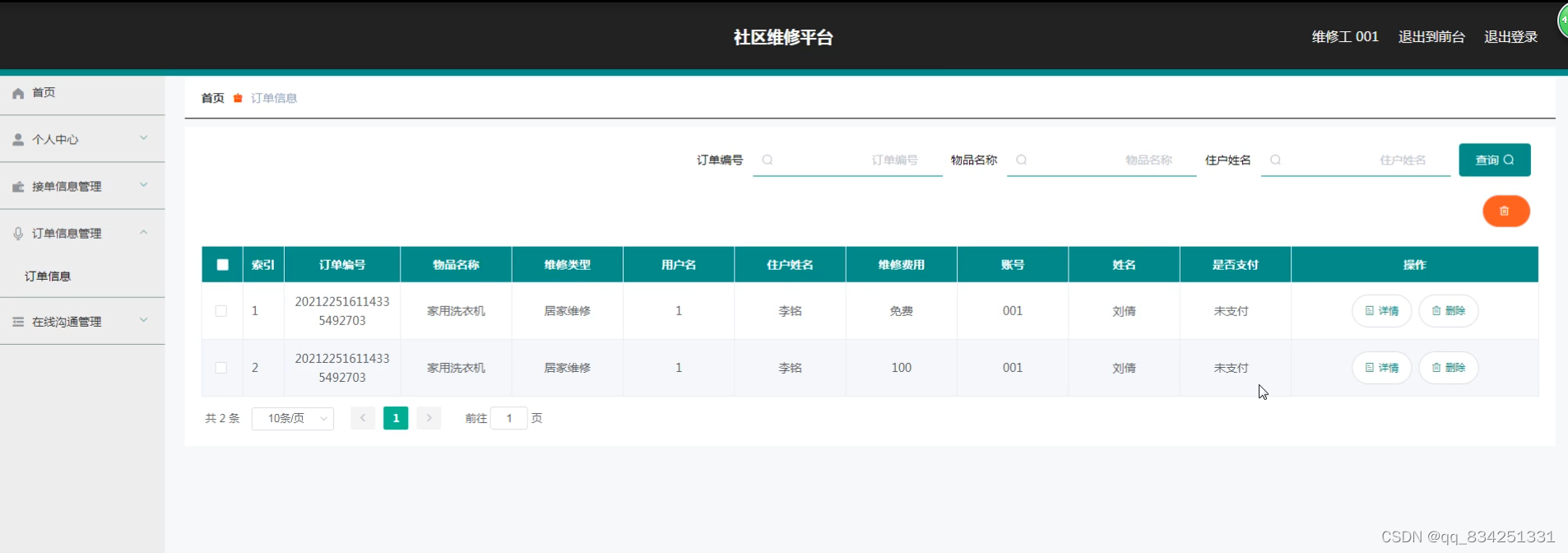Screen dimensions: 1568x553
Task: Click 维修工 001 user label
Action: pos(1345,37)
